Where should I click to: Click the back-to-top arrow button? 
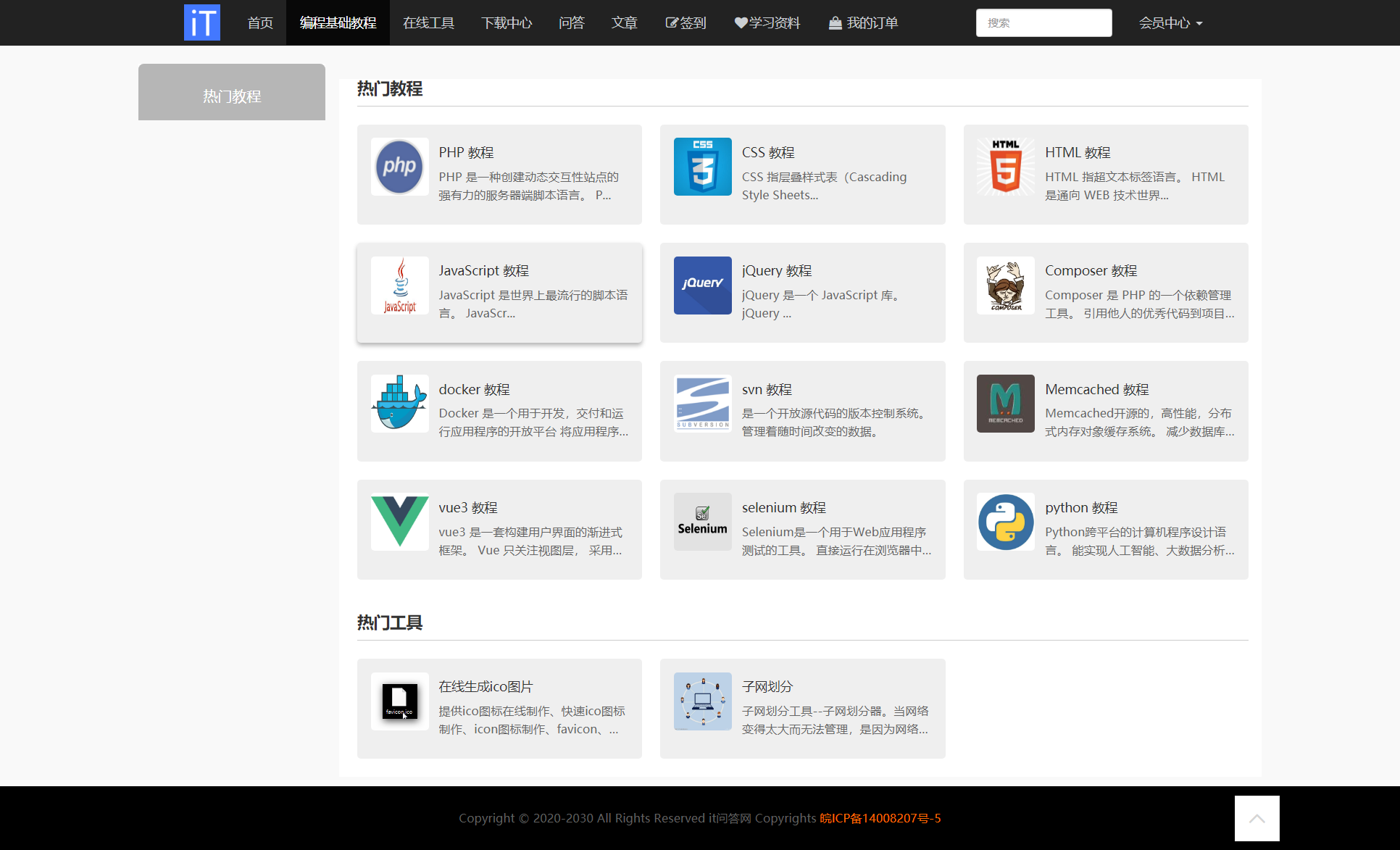pyautogui.click(x=1257, y=818)
